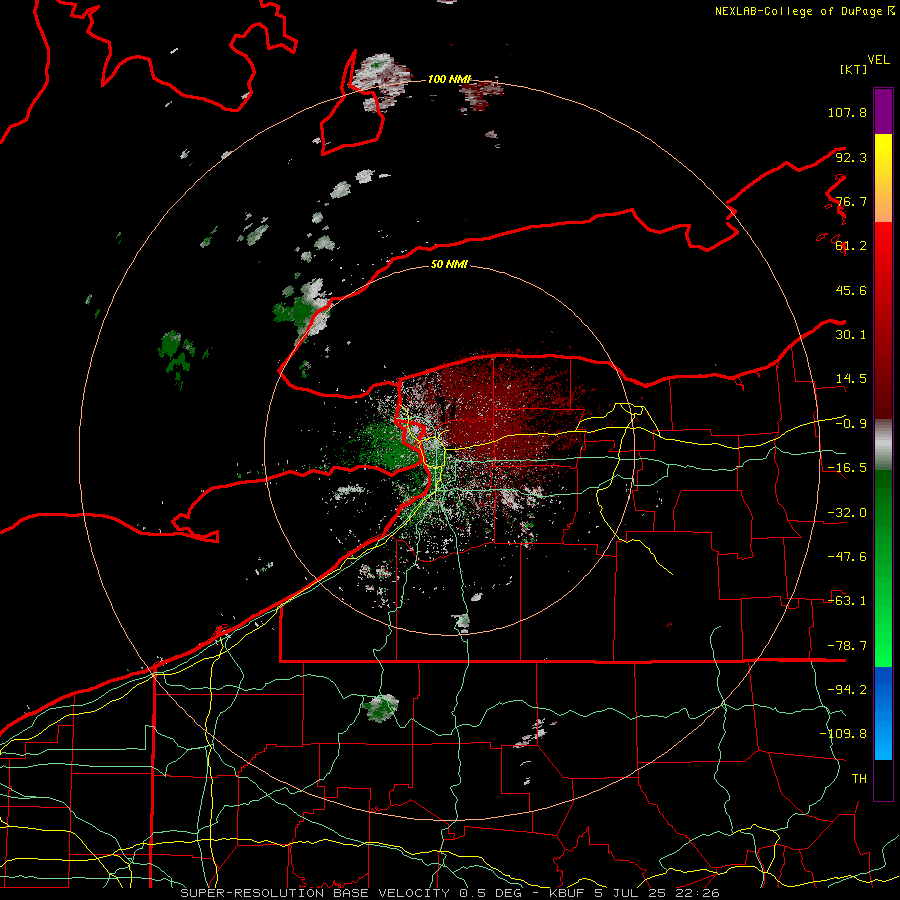Click the NEXLAB-College of DuPage credit text
This screenshot has width=900, height=900.
[804, 11]
